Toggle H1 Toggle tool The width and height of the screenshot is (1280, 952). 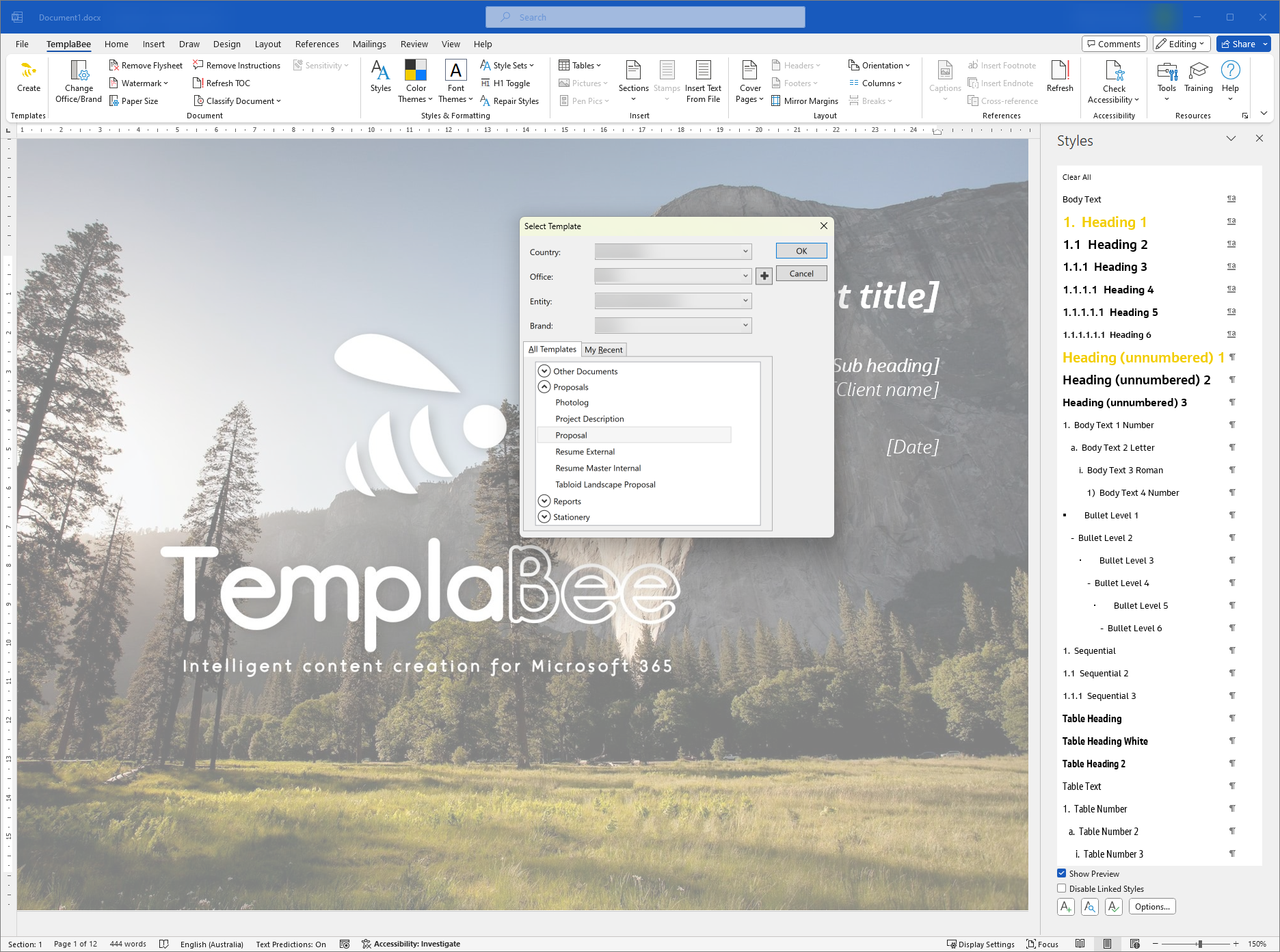tap(505, 83)
